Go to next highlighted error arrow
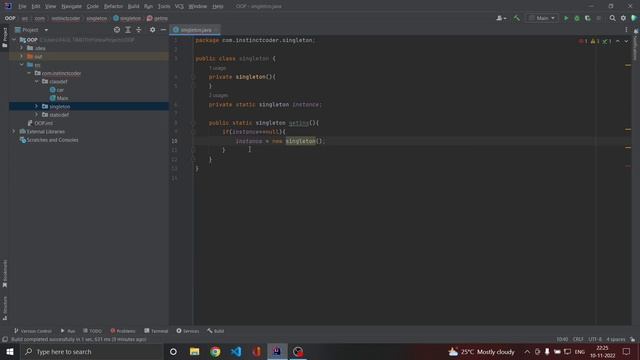 click(626, 41)
